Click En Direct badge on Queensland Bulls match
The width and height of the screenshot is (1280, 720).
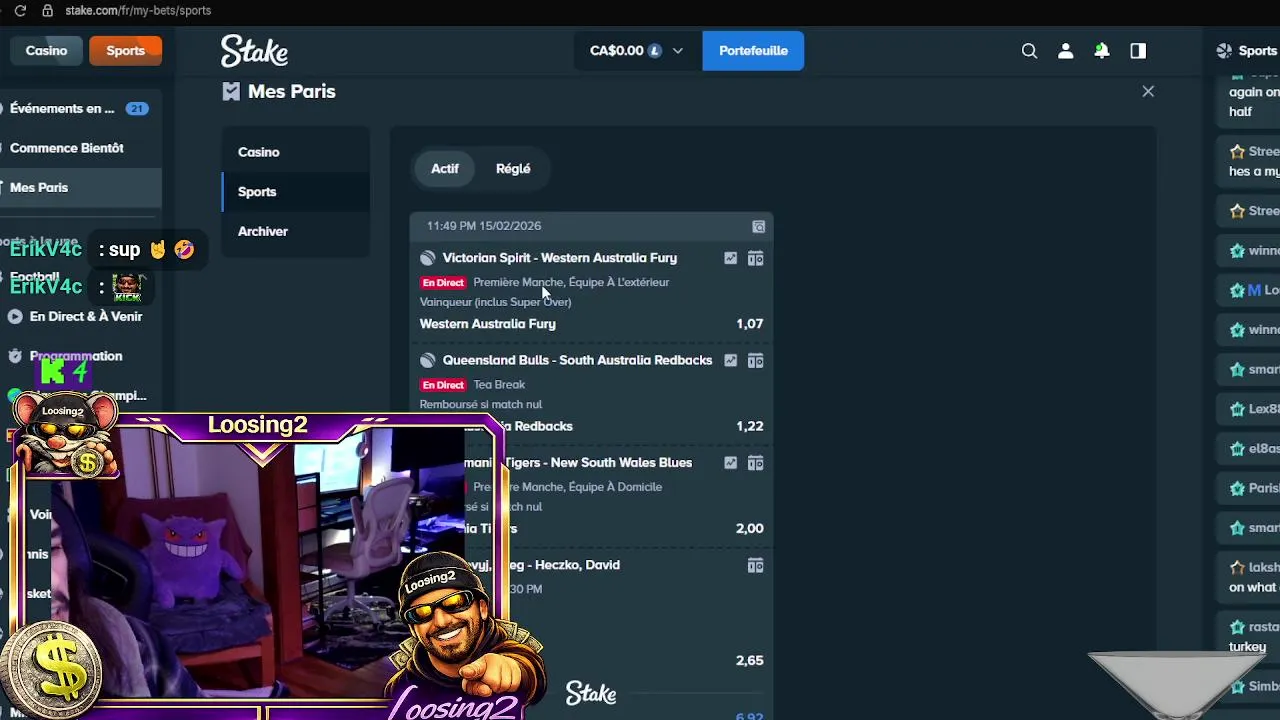(x=443, y=385)
